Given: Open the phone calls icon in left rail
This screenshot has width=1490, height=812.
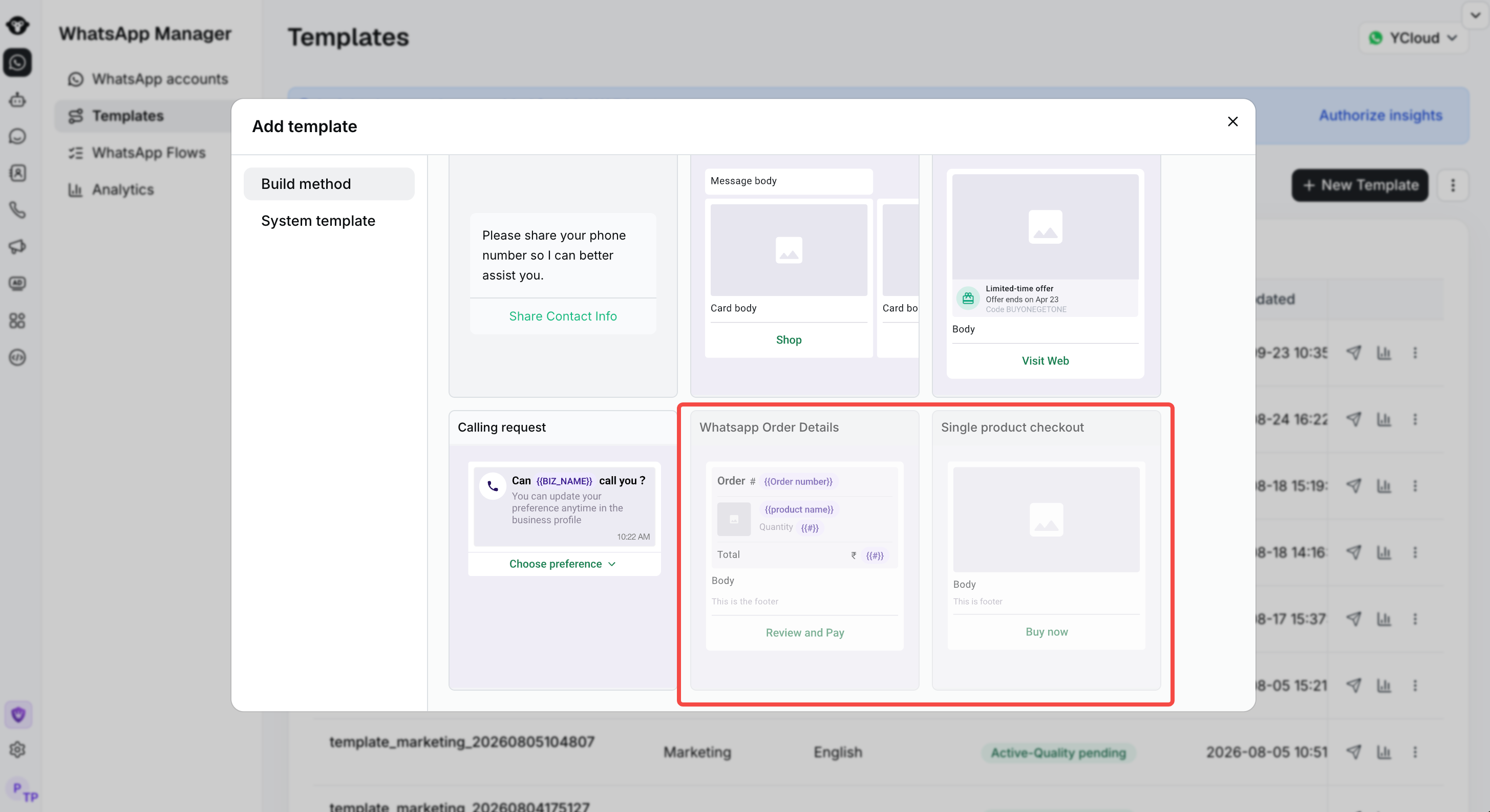Looking at the screenshot, I should click(17, 210).
